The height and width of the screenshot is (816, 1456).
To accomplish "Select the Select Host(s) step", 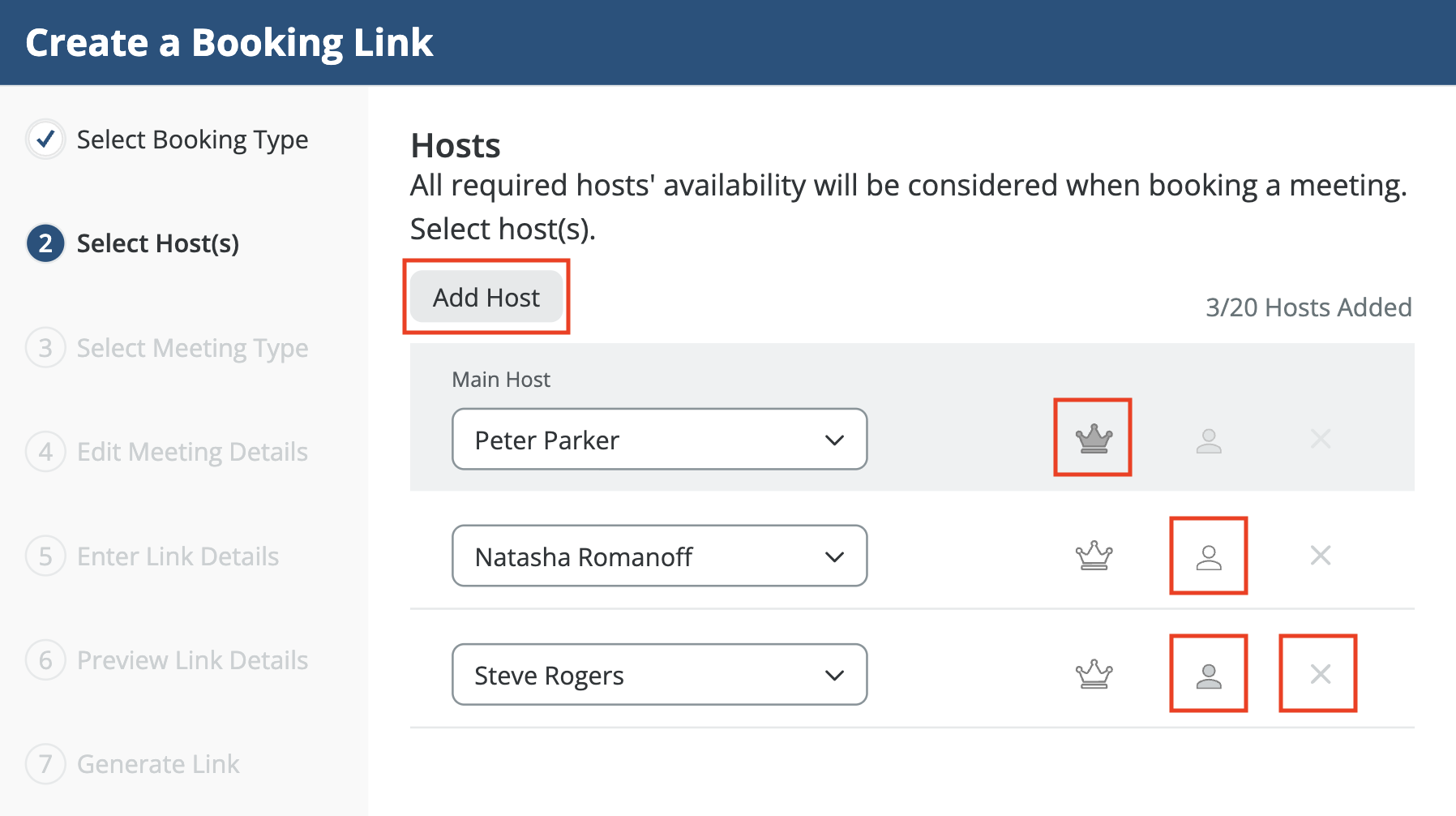I will coord(157,243).
